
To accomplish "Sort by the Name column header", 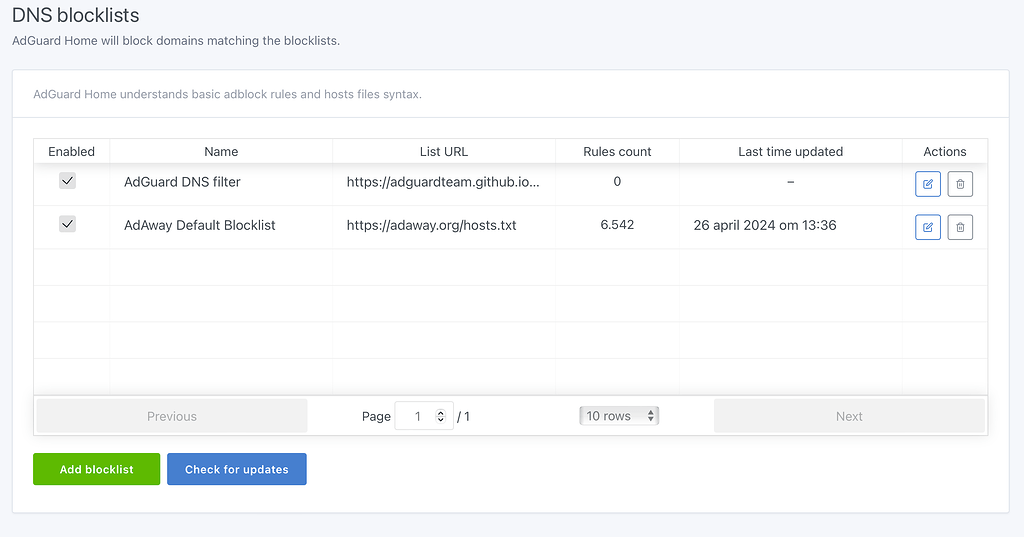I will coord(221,152).
